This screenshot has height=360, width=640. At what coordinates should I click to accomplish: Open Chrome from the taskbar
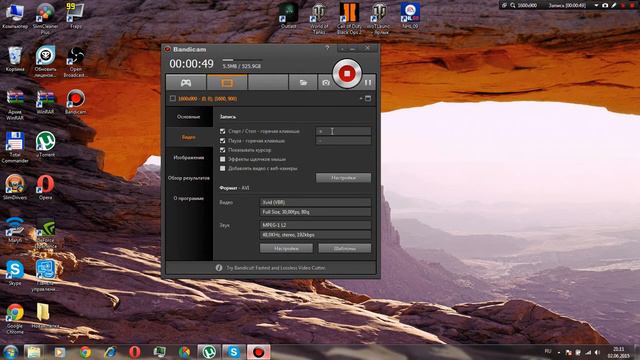click(85, 351)
